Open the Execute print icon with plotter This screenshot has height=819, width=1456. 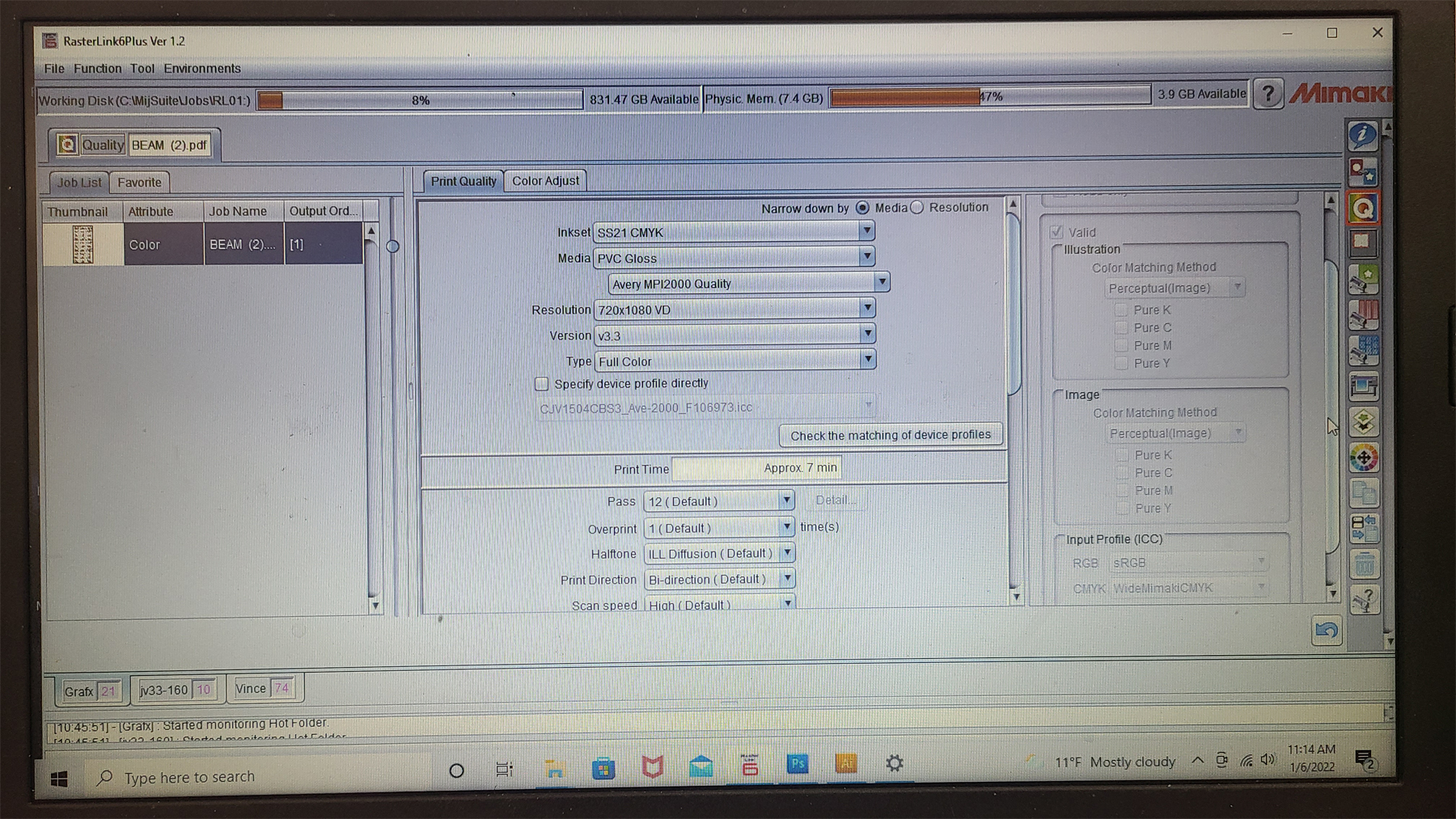[x=1363, y=386]
